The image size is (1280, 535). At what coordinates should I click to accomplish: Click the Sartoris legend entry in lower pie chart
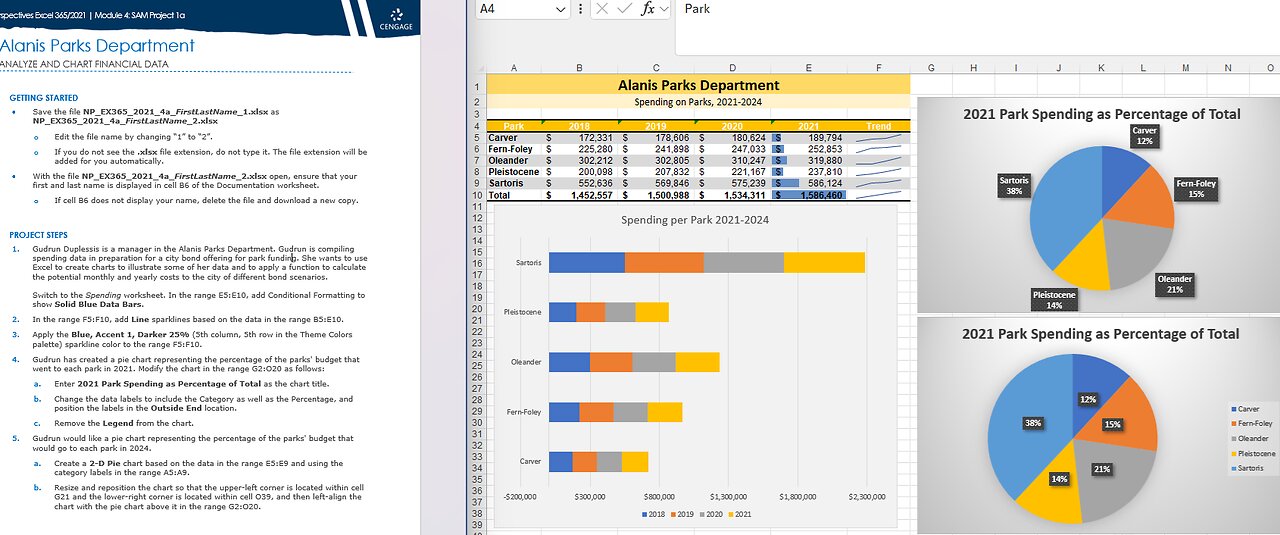1248,468
